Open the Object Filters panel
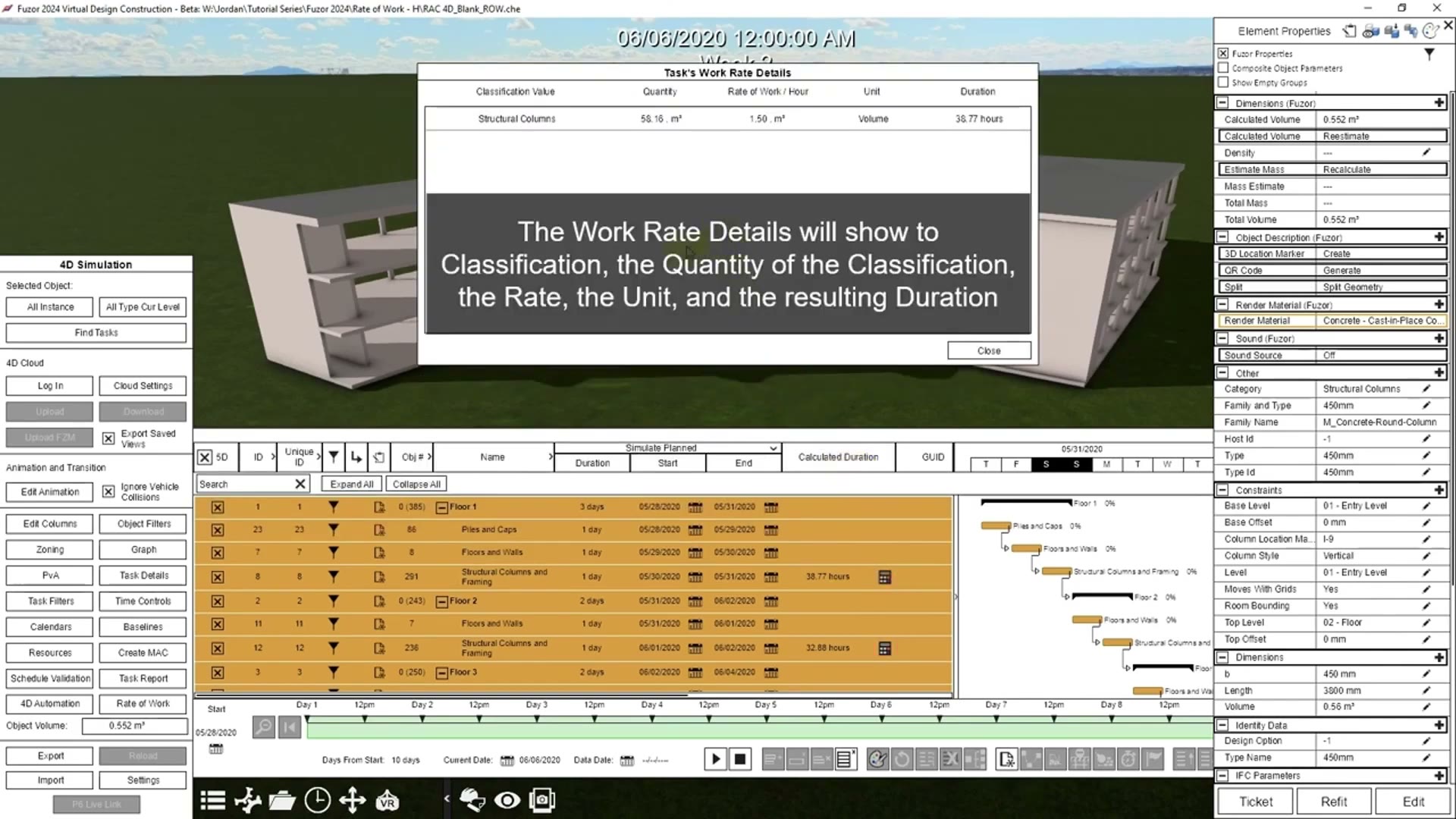The width and height of the screenshot is (1456, 819). click(143, 524)
